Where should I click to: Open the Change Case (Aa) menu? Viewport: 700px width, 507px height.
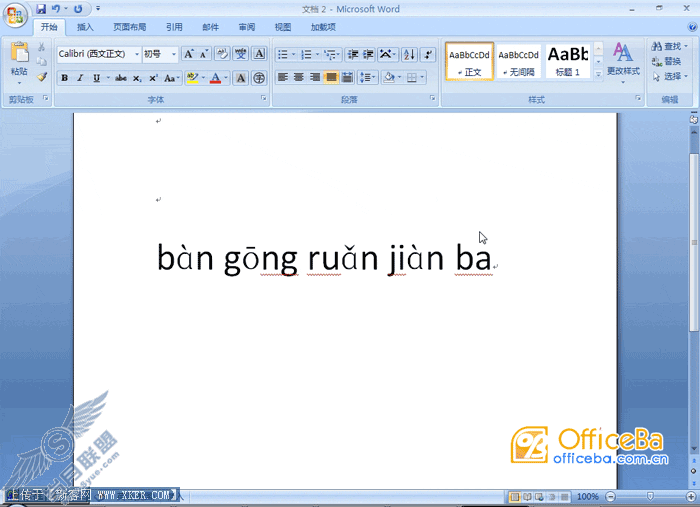[x=171, y=78]
